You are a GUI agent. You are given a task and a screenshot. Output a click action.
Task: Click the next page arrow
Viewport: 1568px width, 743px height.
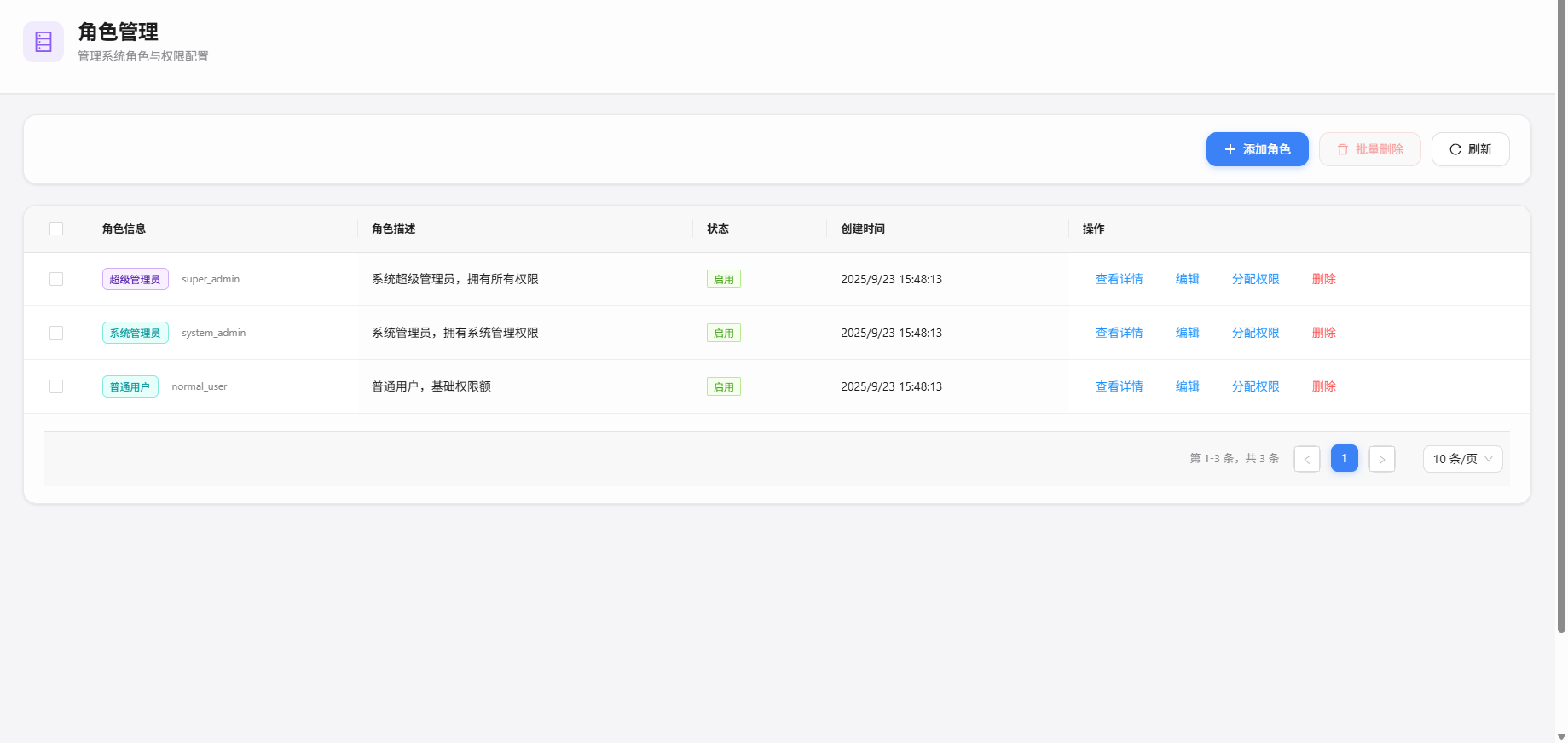click(1382, 459)
